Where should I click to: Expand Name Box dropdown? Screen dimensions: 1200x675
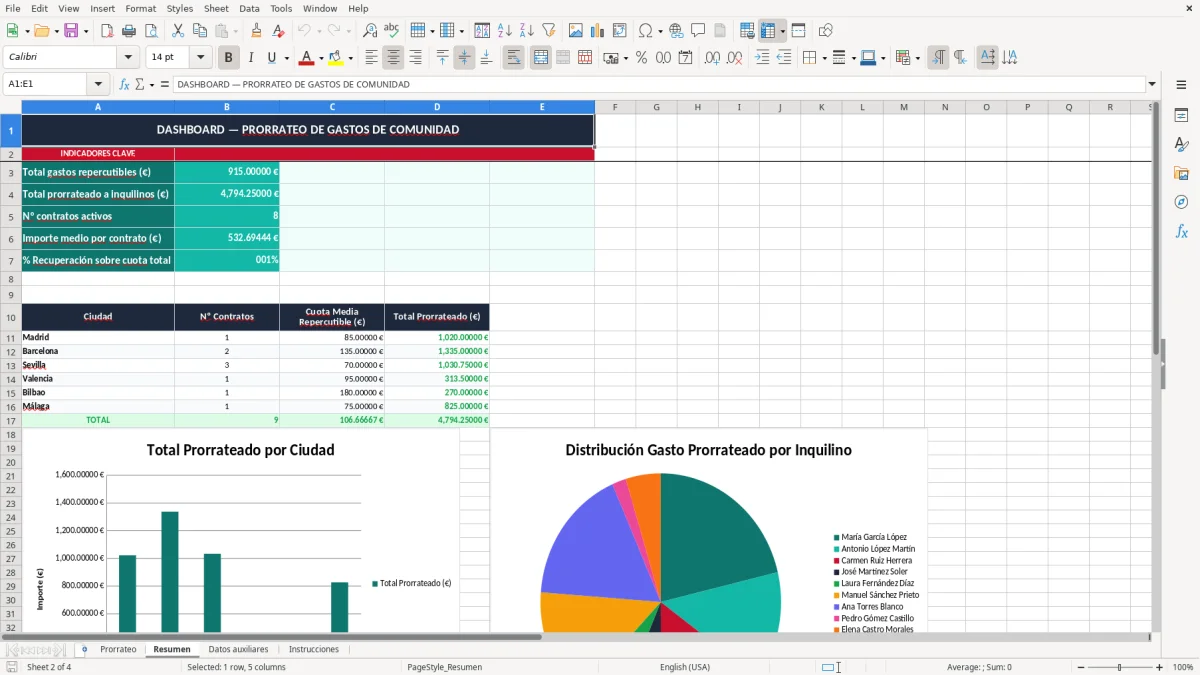tap(98, 85)
